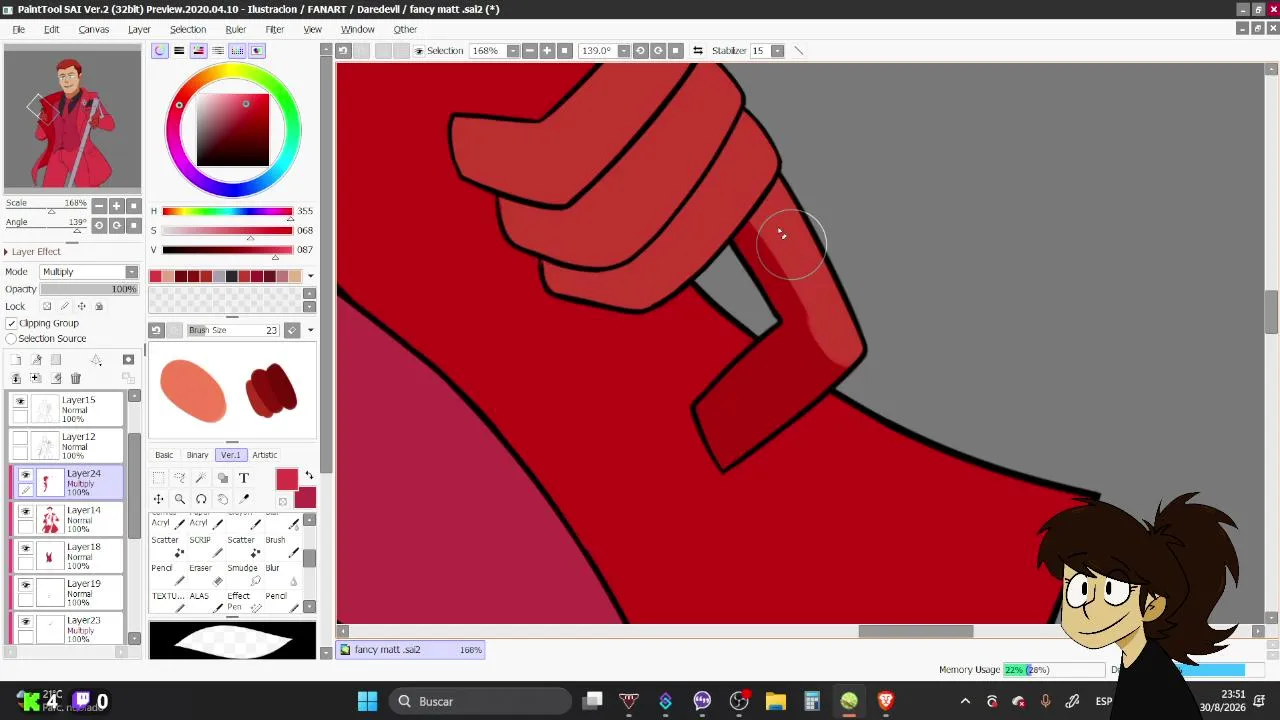Screen dimensions: 1280x720
Task: Open the Filter menu
Action: coord(274,30)
